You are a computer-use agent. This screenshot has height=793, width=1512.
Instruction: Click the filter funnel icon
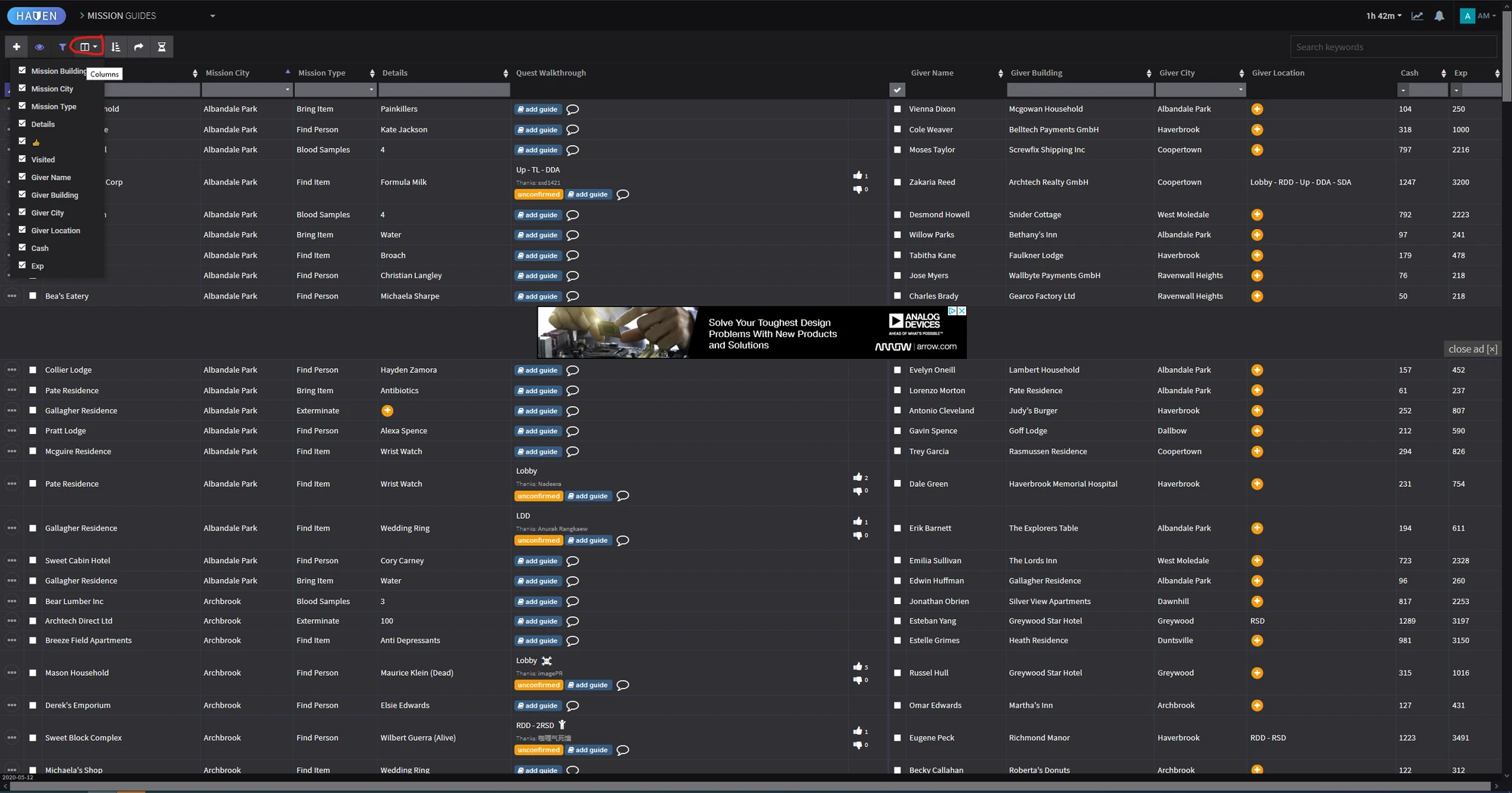(63, 46)
